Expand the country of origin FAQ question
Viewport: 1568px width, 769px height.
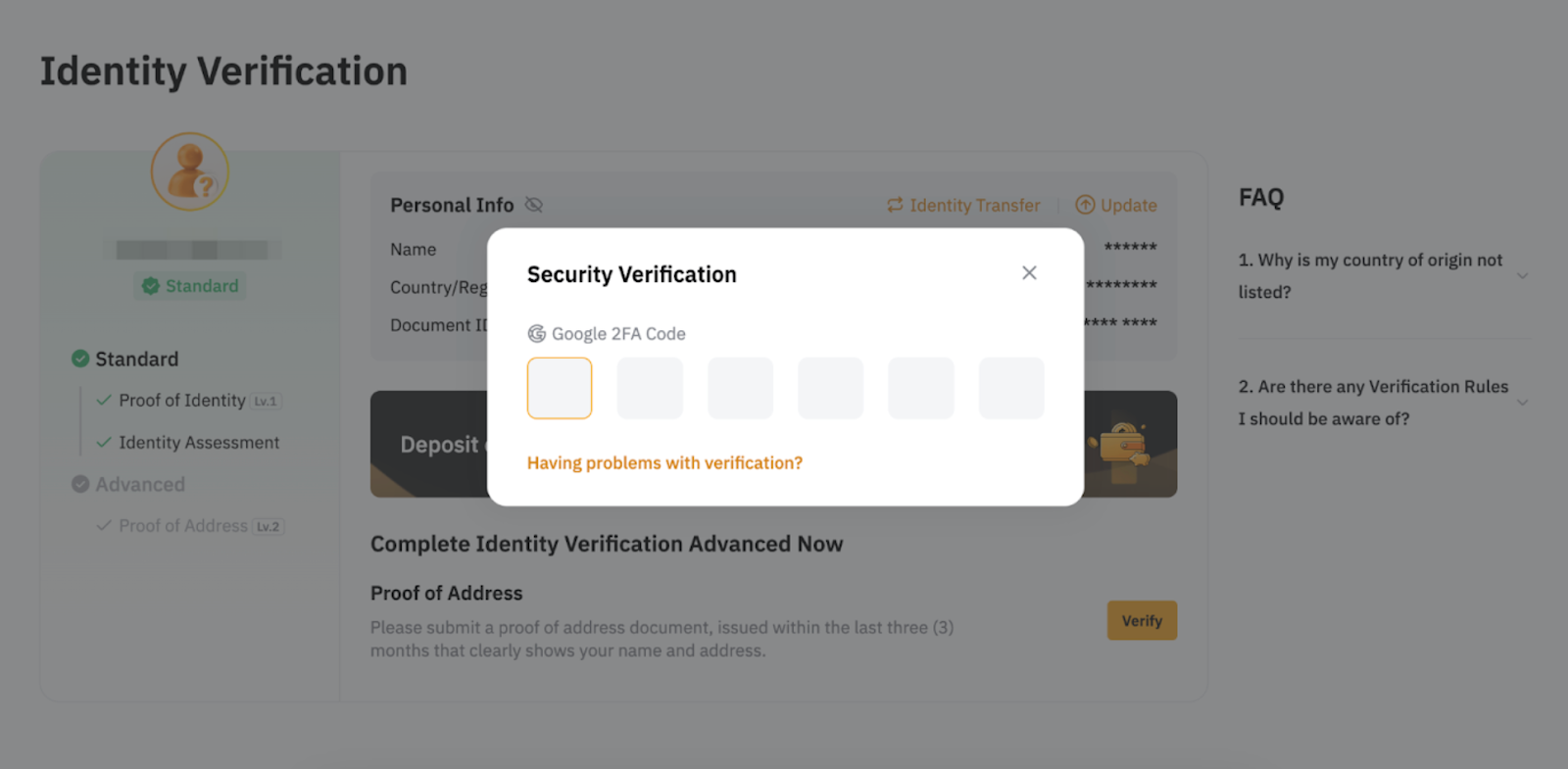click(x=1522, y=276)
